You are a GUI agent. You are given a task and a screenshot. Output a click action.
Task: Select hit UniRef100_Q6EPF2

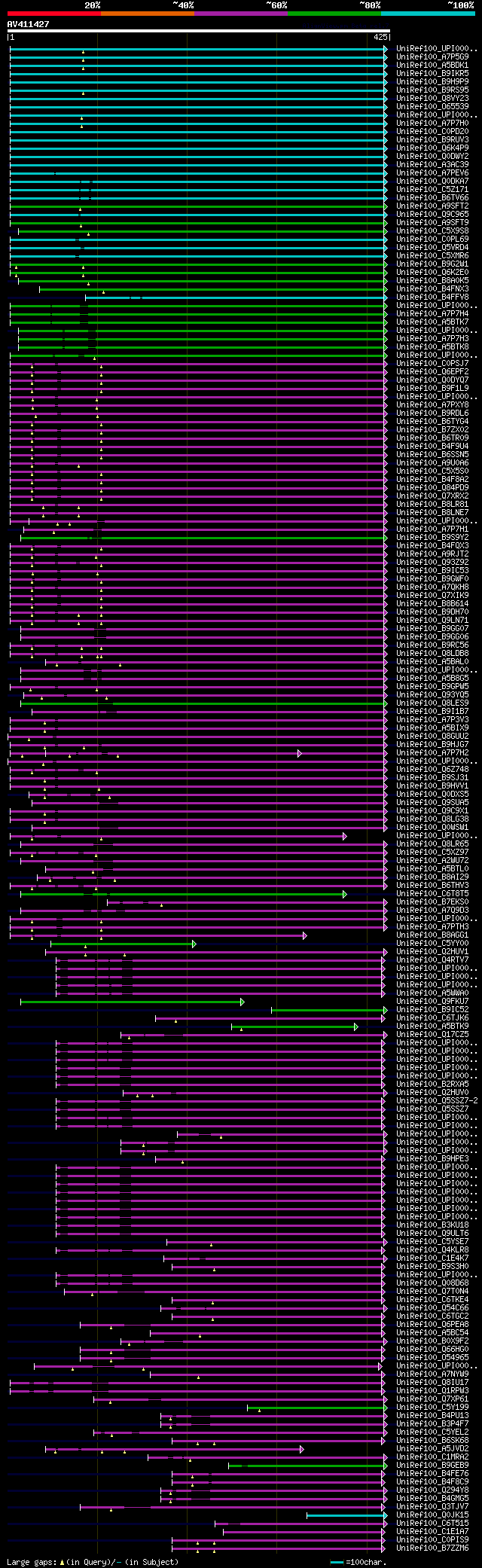tap(432, 371)
